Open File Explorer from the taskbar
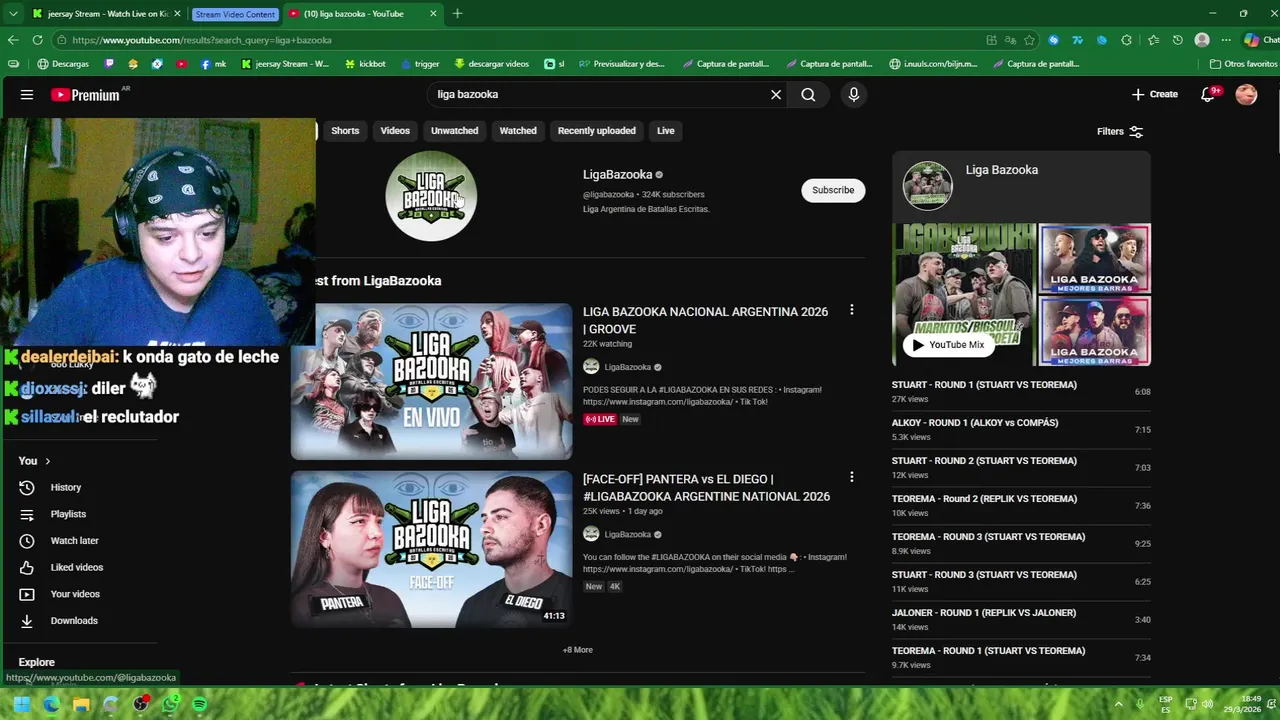1280x720 pixels. (x=81, y=705)
